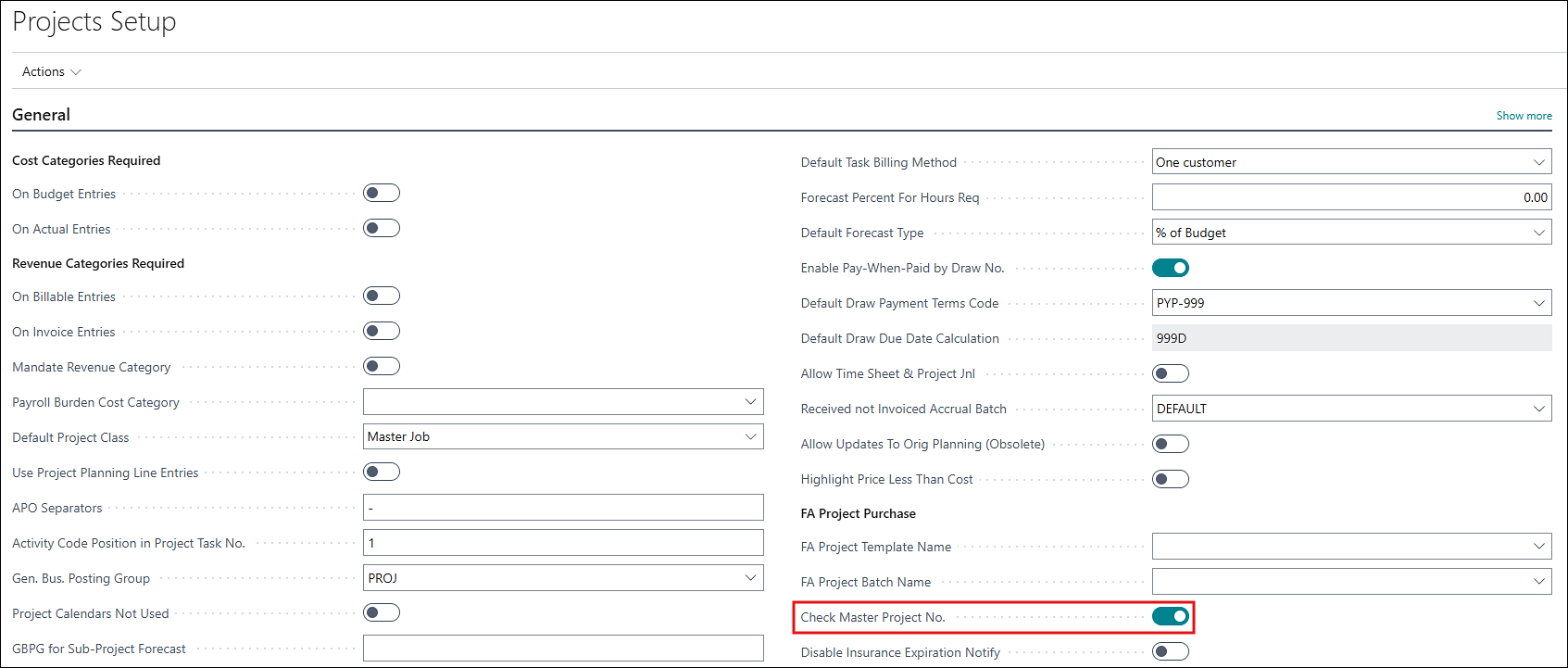Click GBPG for Sub-Project Forecast field
Image resolution: width=1568 pixels, height=668 pixels.
[563, 649]
